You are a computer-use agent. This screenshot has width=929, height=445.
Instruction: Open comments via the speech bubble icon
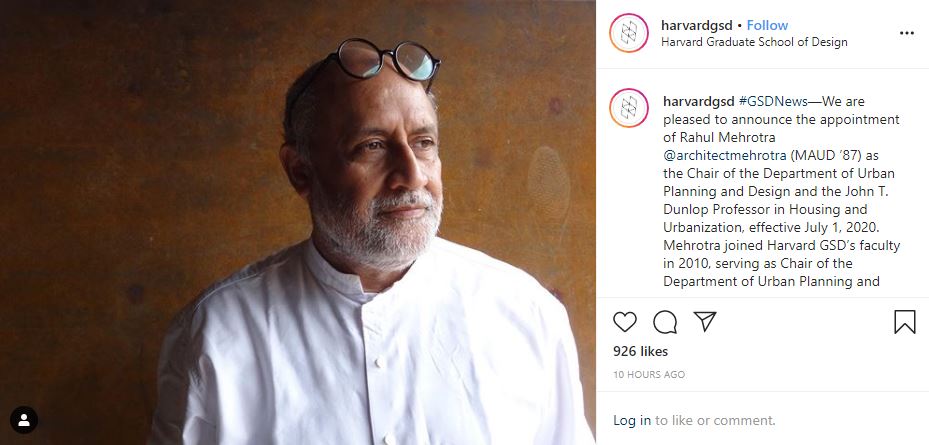pyautogui.click(x=665, y=322)
